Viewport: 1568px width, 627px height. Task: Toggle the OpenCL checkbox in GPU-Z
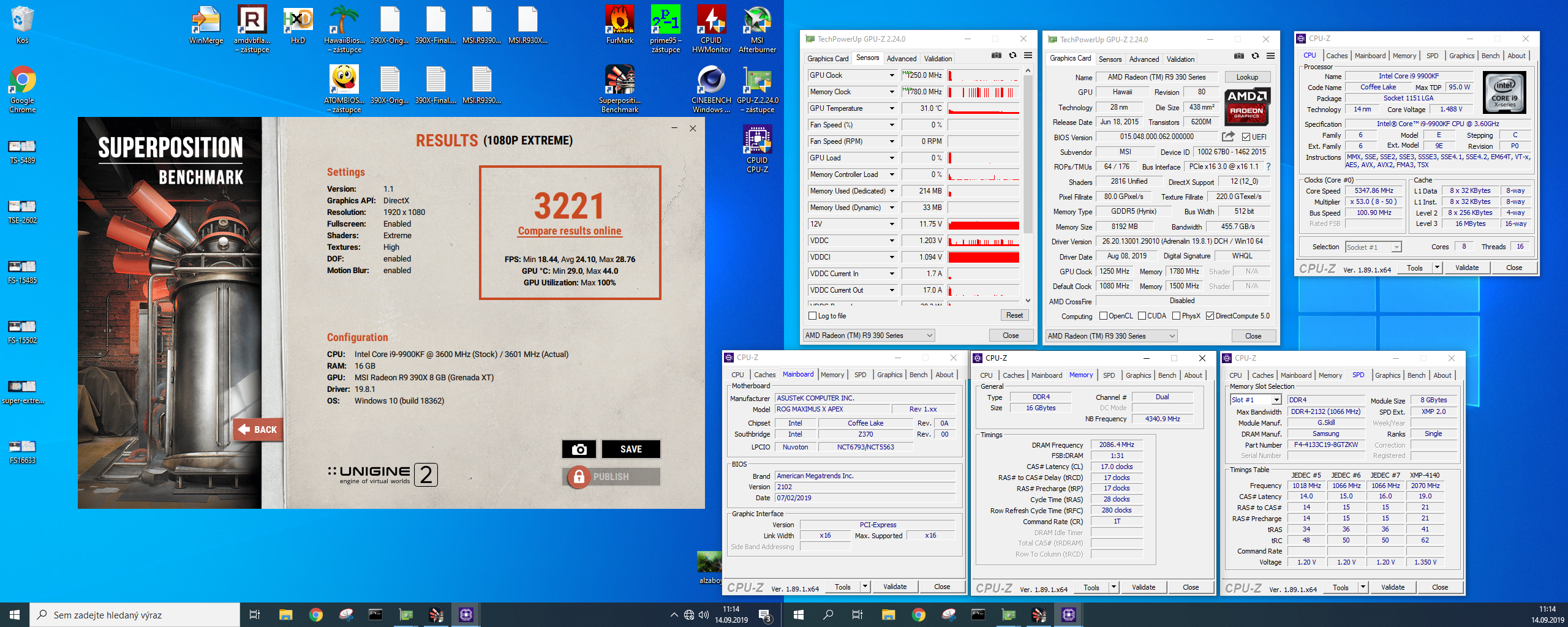pyautogui.click(x=1103, y=316)
